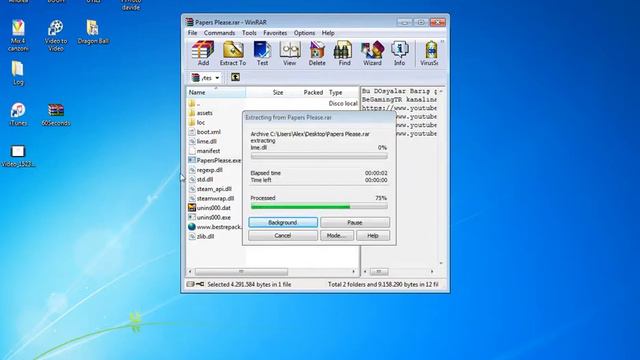Click the lime.dll file progress bar
The width and height of the screenshot is (640, 360).
[319, 156]
